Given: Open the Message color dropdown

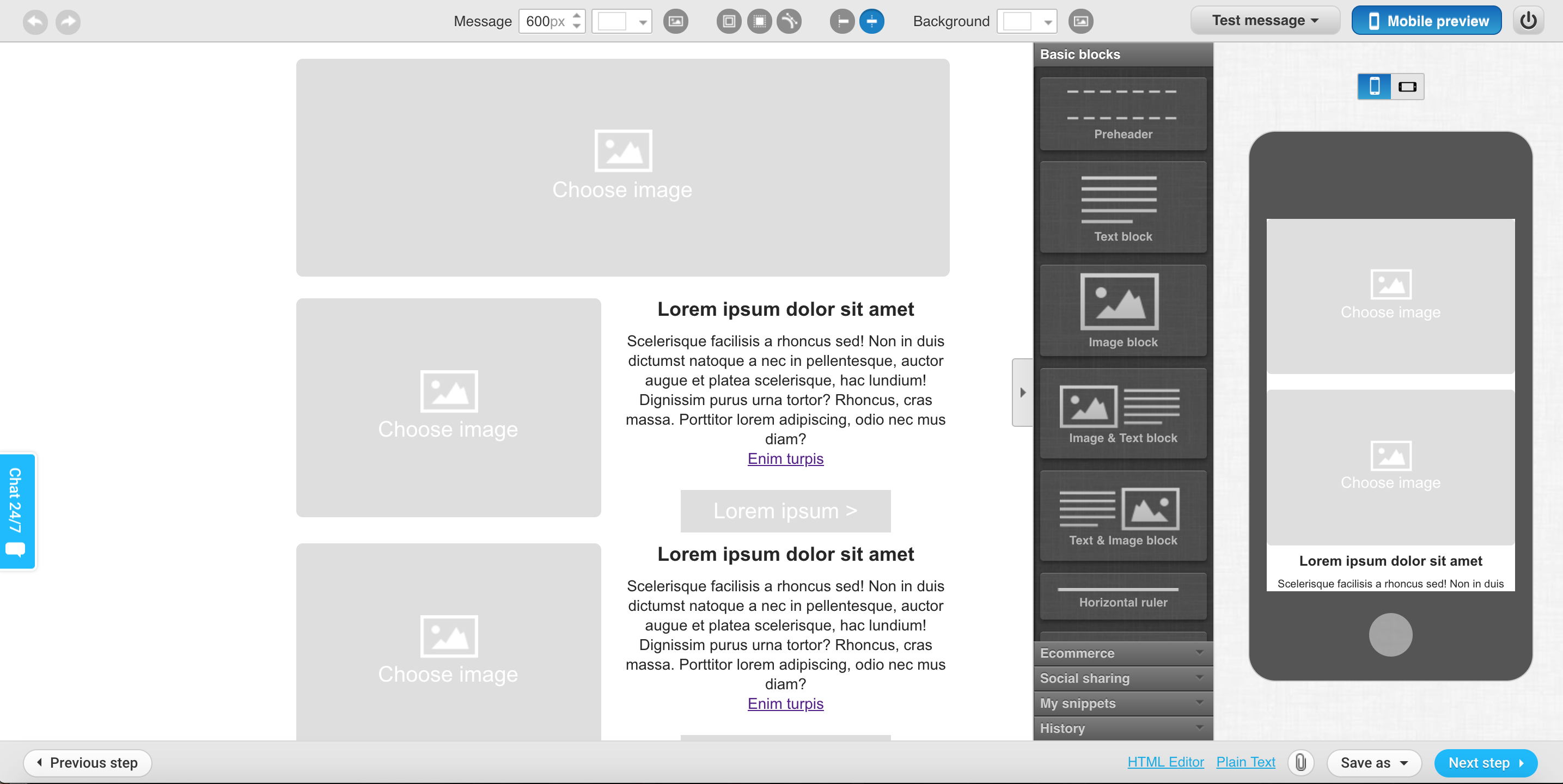Looking at the screenshot, I should pos(621,22).
